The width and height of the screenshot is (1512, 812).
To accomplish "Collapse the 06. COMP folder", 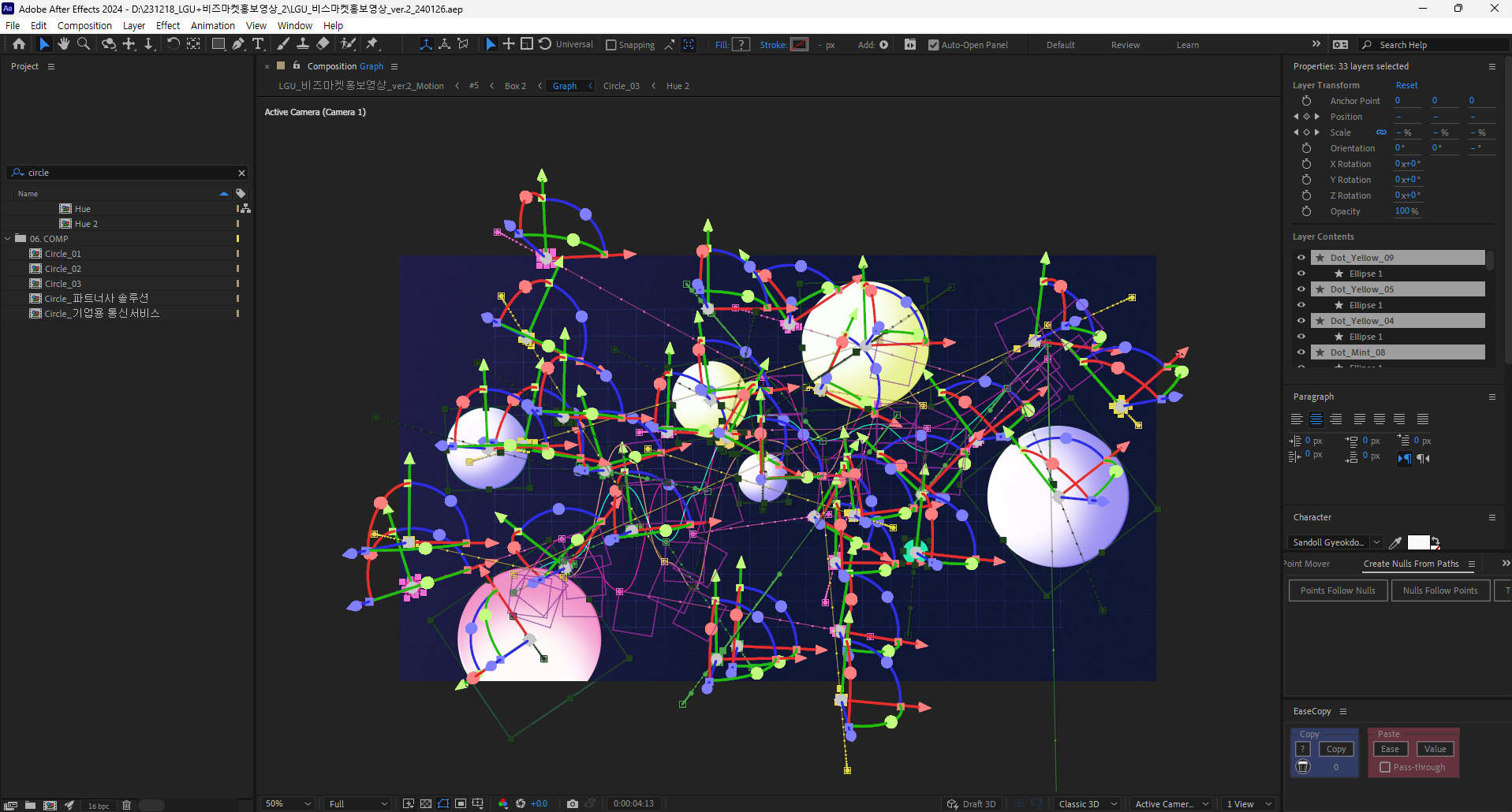I will 8,238.
